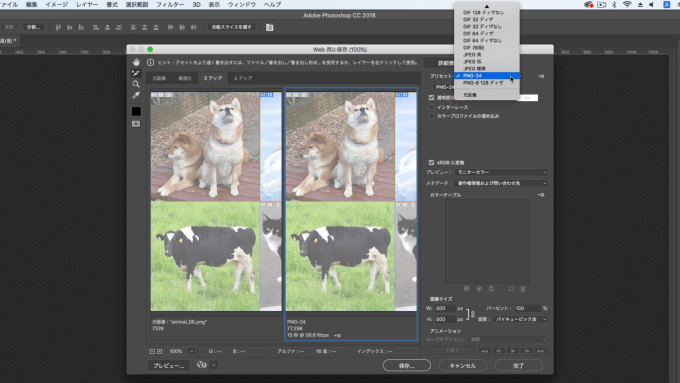Open the preset options flyout menu
Screen dimensions: 680x383
pos(541,76)
